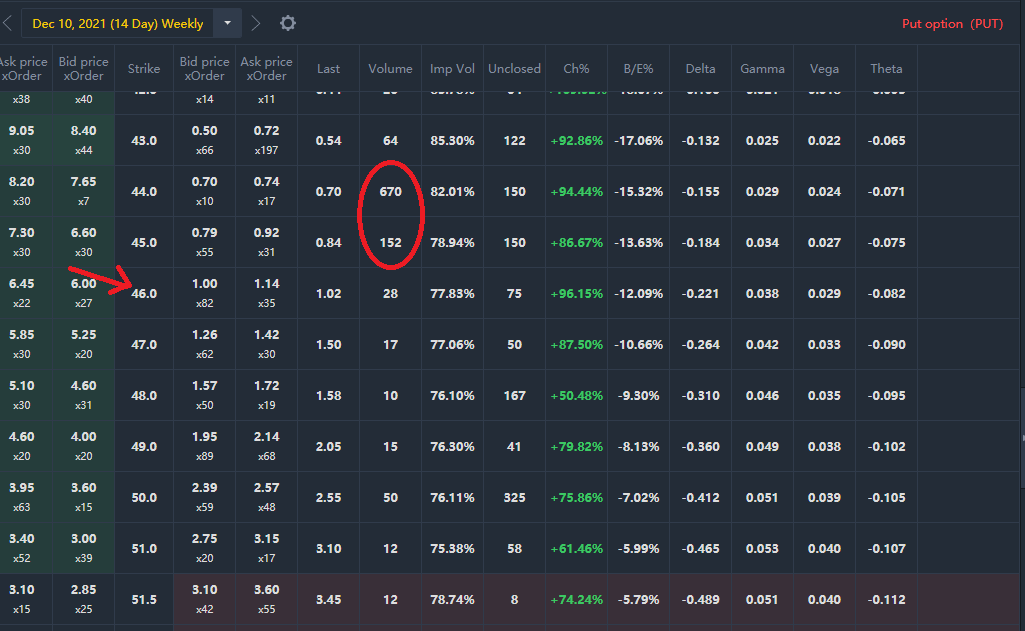Click put ask price 3.60 x55
This screenshot has width=1025, height=631.
(267, 600)
